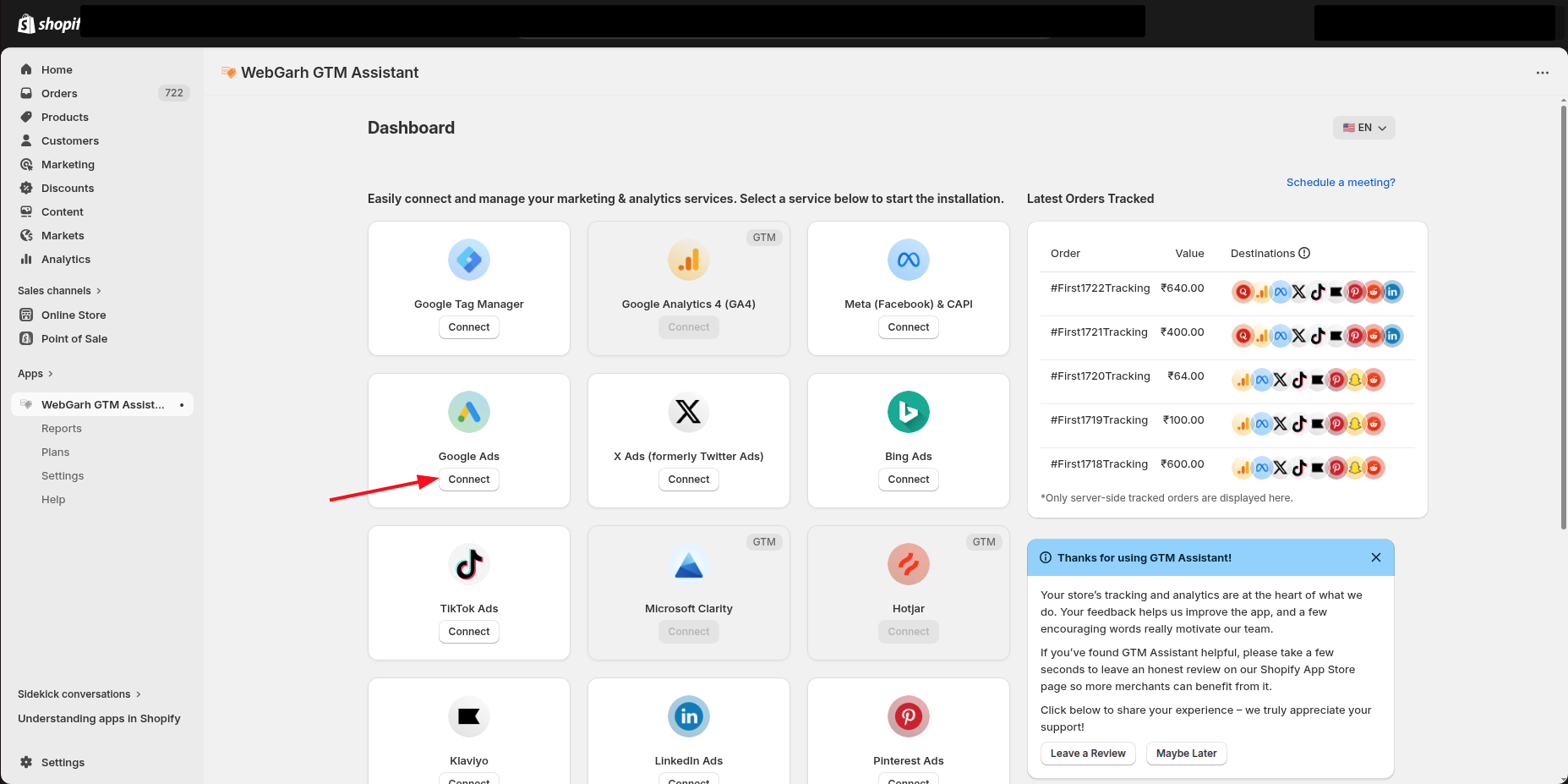
Task: Connect Google Ads
Action: click(469, 480)
